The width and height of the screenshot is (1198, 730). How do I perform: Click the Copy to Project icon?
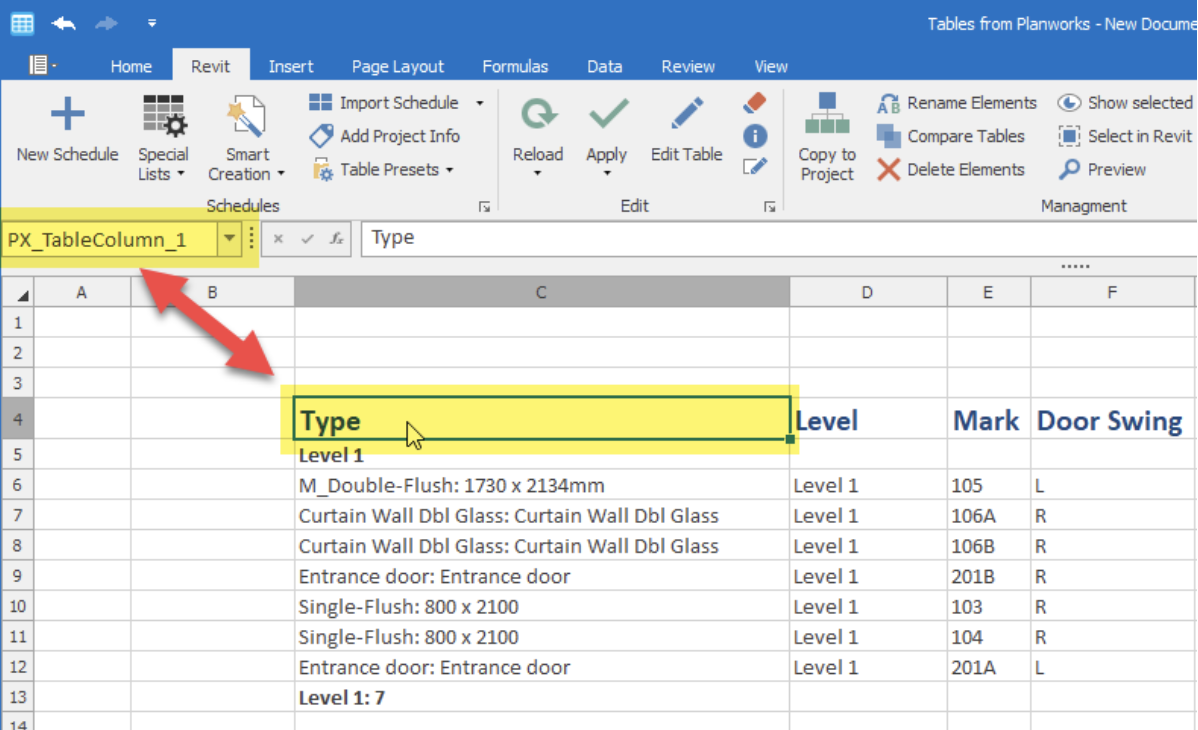click(827, 114)
